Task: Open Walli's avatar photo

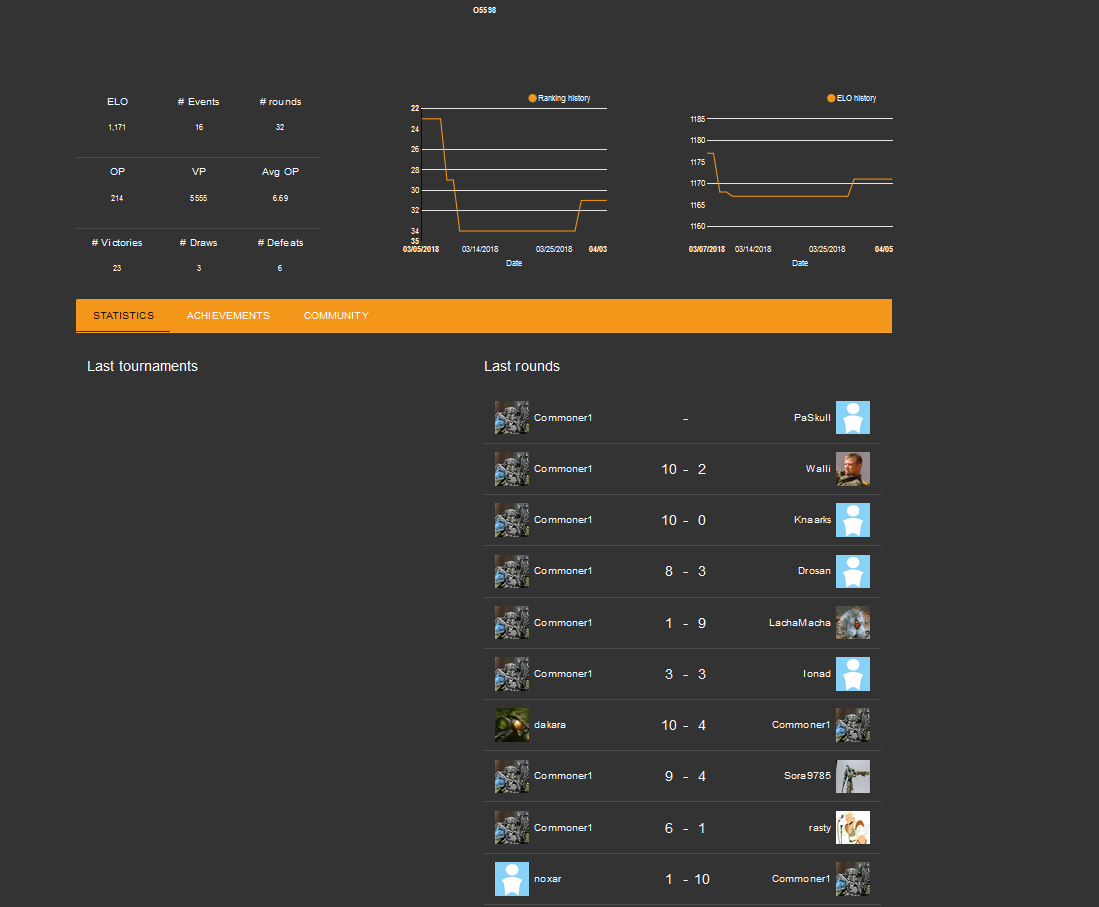Action: pyautogui.click(x=853, y=469)
